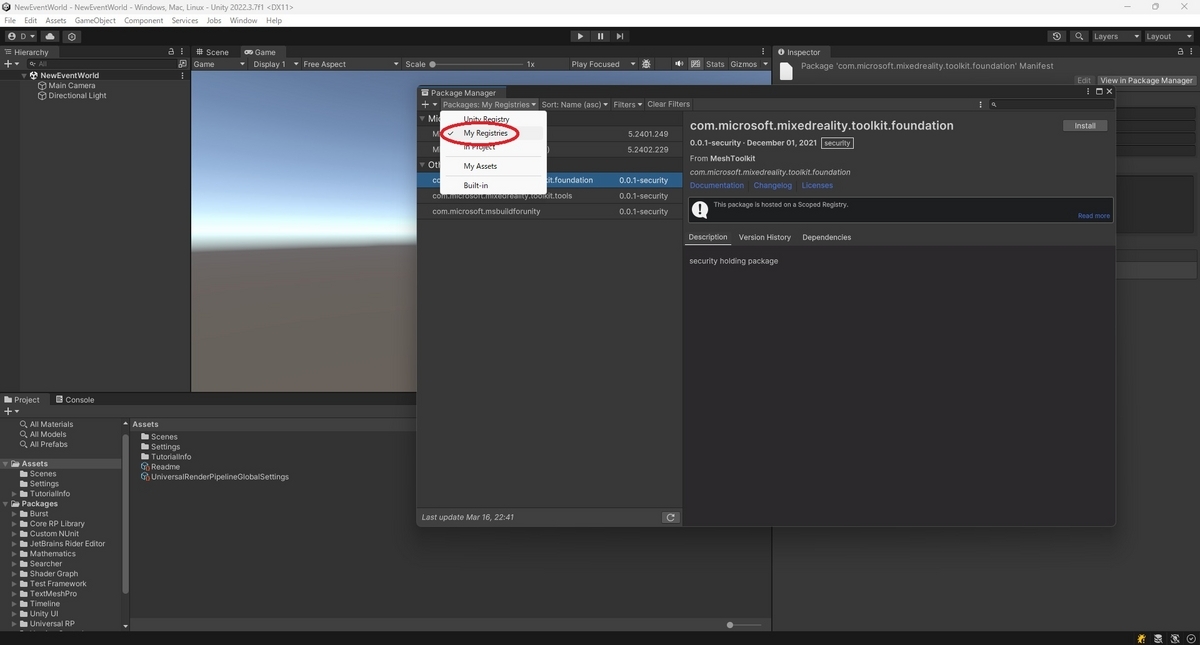Click the Hierarchy search field
This screenshot has height=645, width=1200.
tap(100, 64)
